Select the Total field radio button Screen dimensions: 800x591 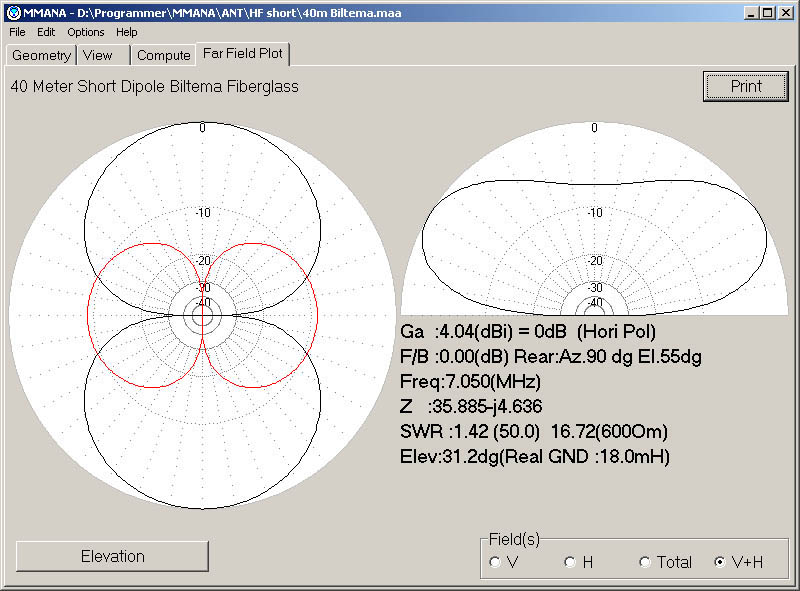665,562
